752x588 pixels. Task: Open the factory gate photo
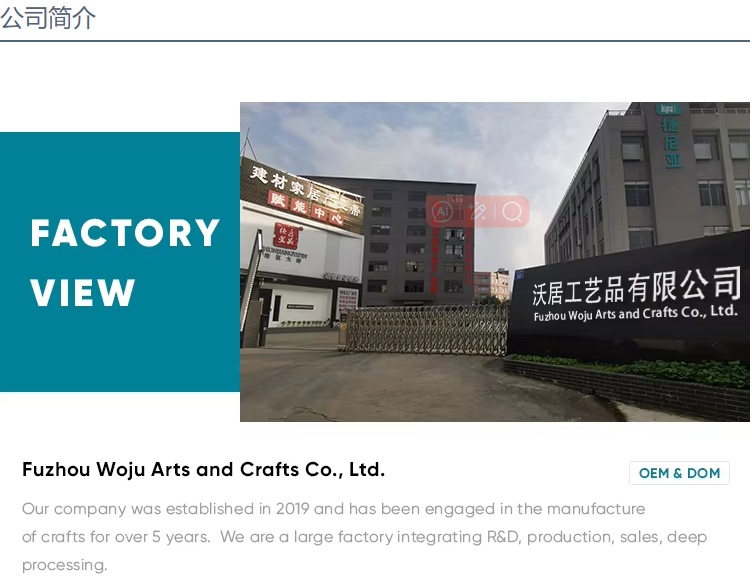pos(495,262)
